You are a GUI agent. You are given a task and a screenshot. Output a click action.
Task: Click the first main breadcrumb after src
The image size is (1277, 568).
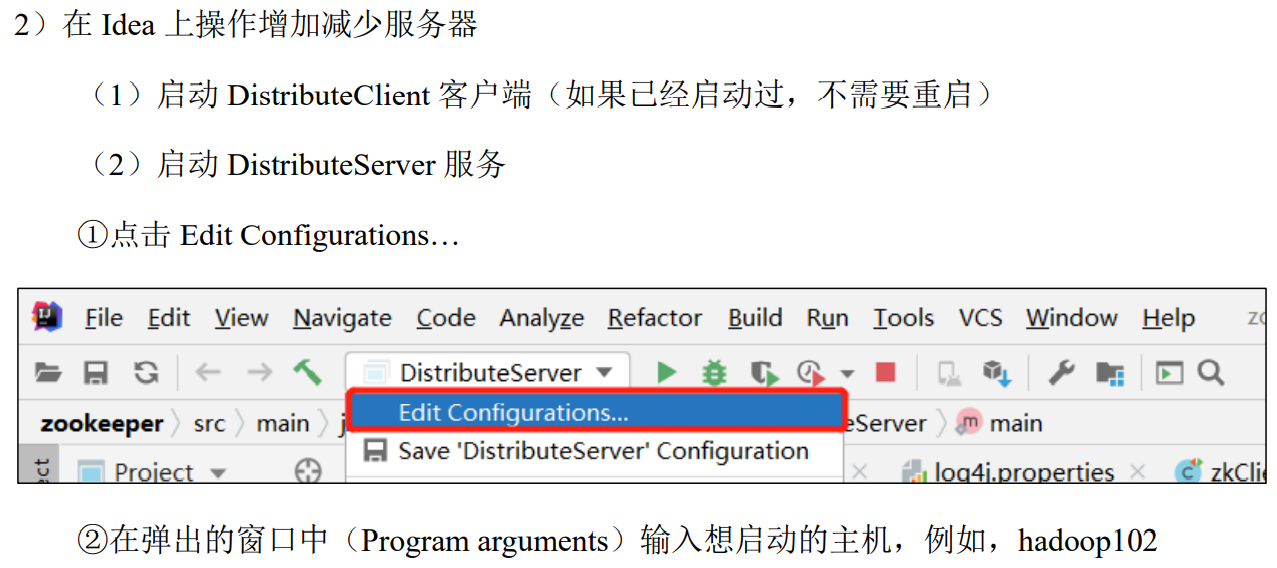(x=283, y=424)
